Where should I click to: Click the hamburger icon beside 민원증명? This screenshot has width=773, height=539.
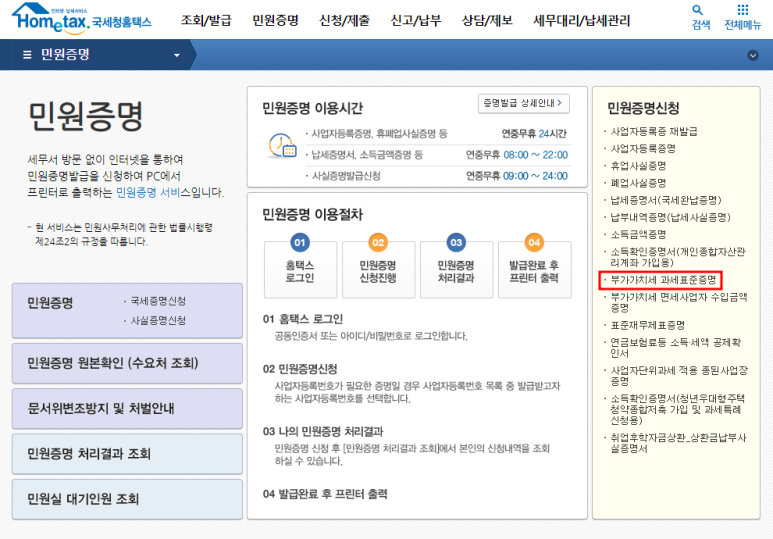[27, 55]
